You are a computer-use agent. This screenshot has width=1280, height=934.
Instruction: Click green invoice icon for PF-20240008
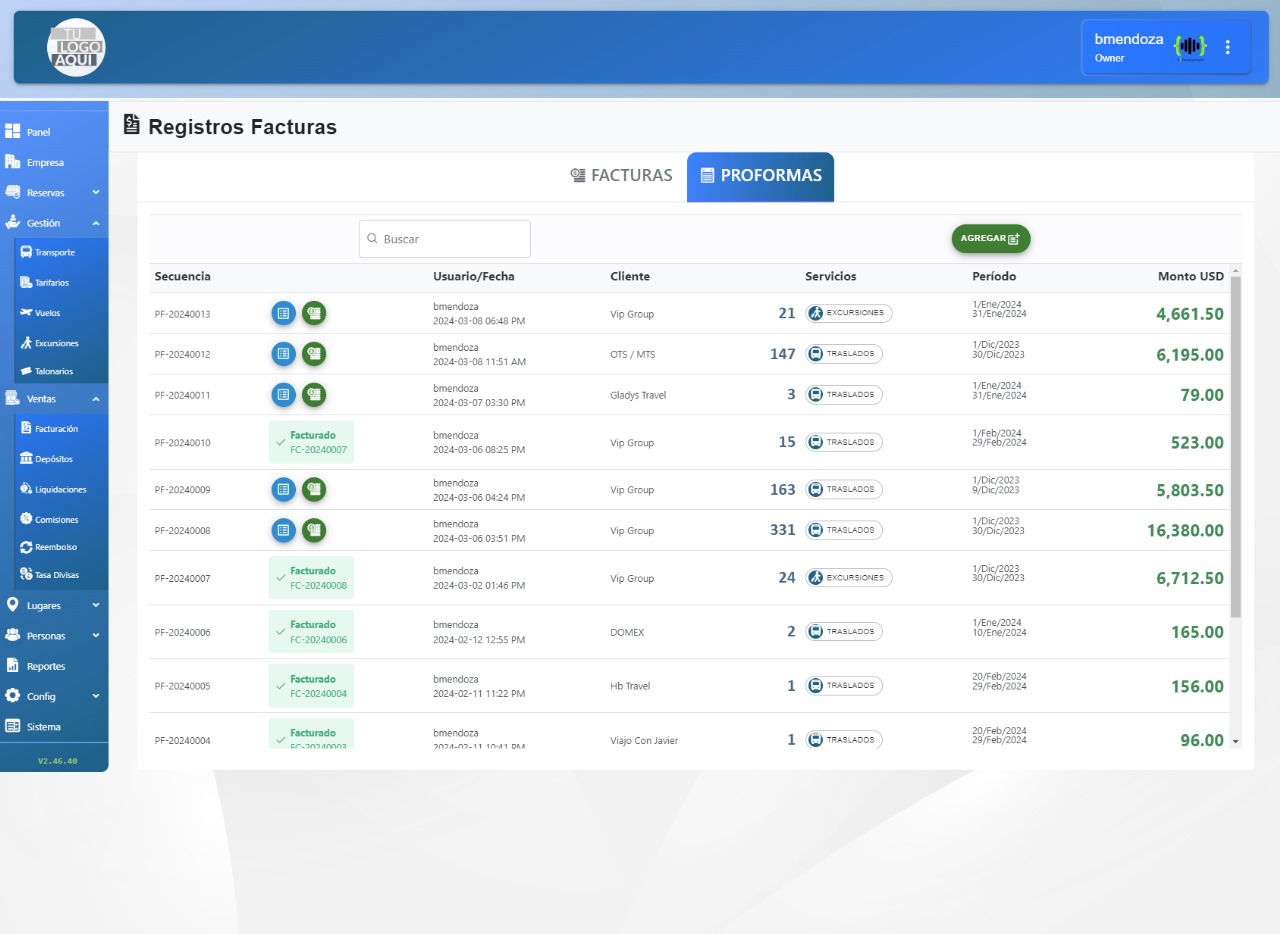314,530
